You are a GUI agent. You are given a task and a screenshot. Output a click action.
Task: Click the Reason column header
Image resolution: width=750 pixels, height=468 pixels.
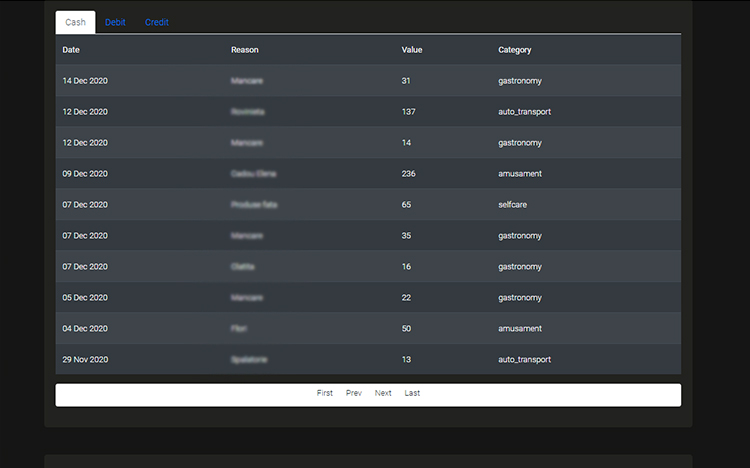[x=245, y=50]
